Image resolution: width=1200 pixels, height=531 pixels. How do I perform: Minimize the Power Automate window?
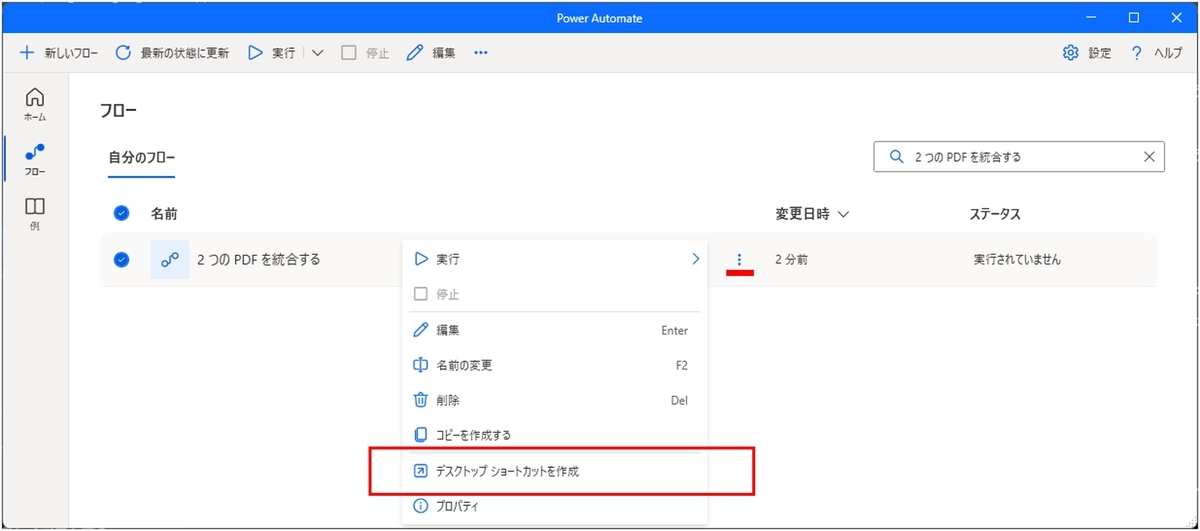[1089, 17]
